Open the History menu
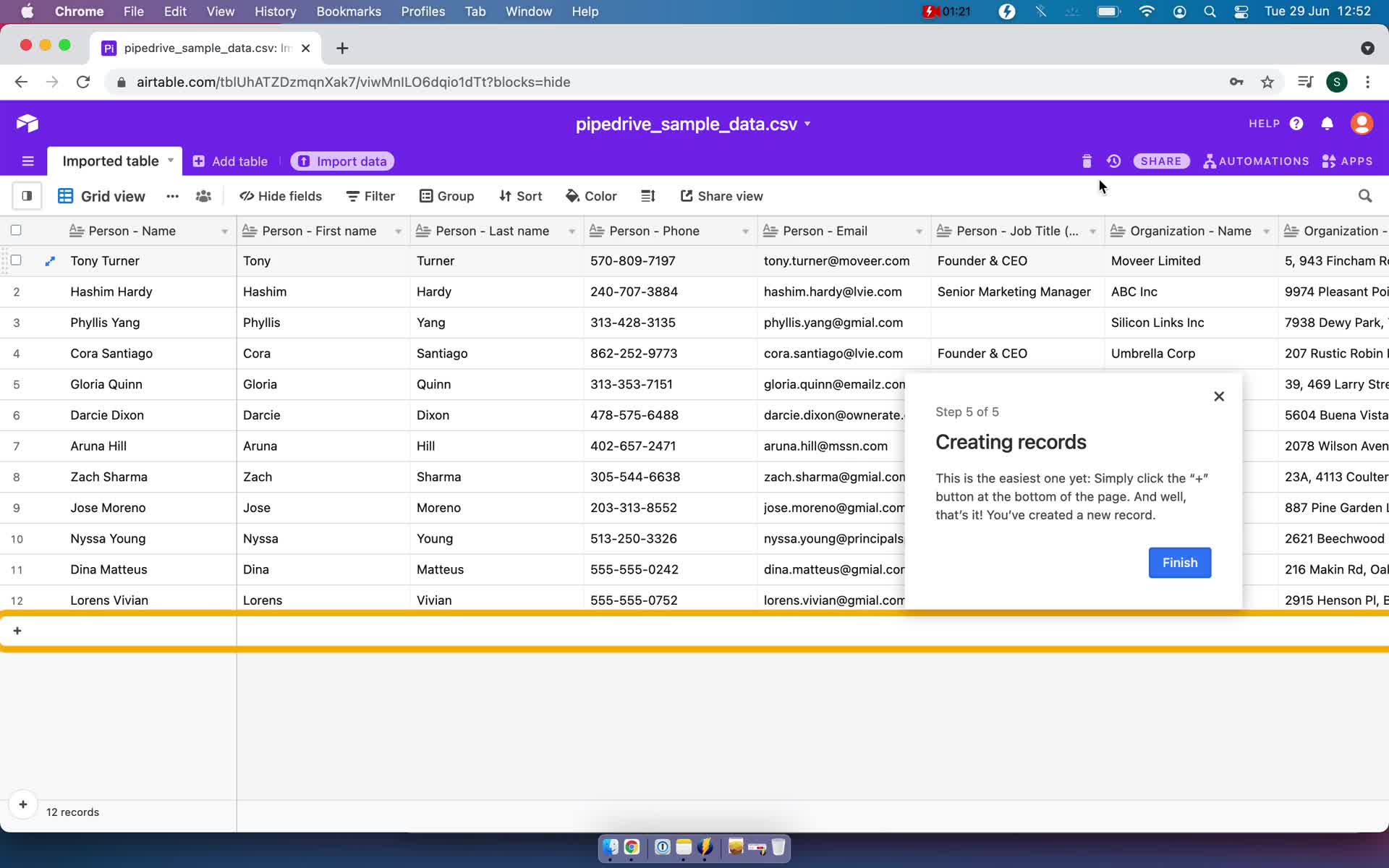 [x=275, y=11]
